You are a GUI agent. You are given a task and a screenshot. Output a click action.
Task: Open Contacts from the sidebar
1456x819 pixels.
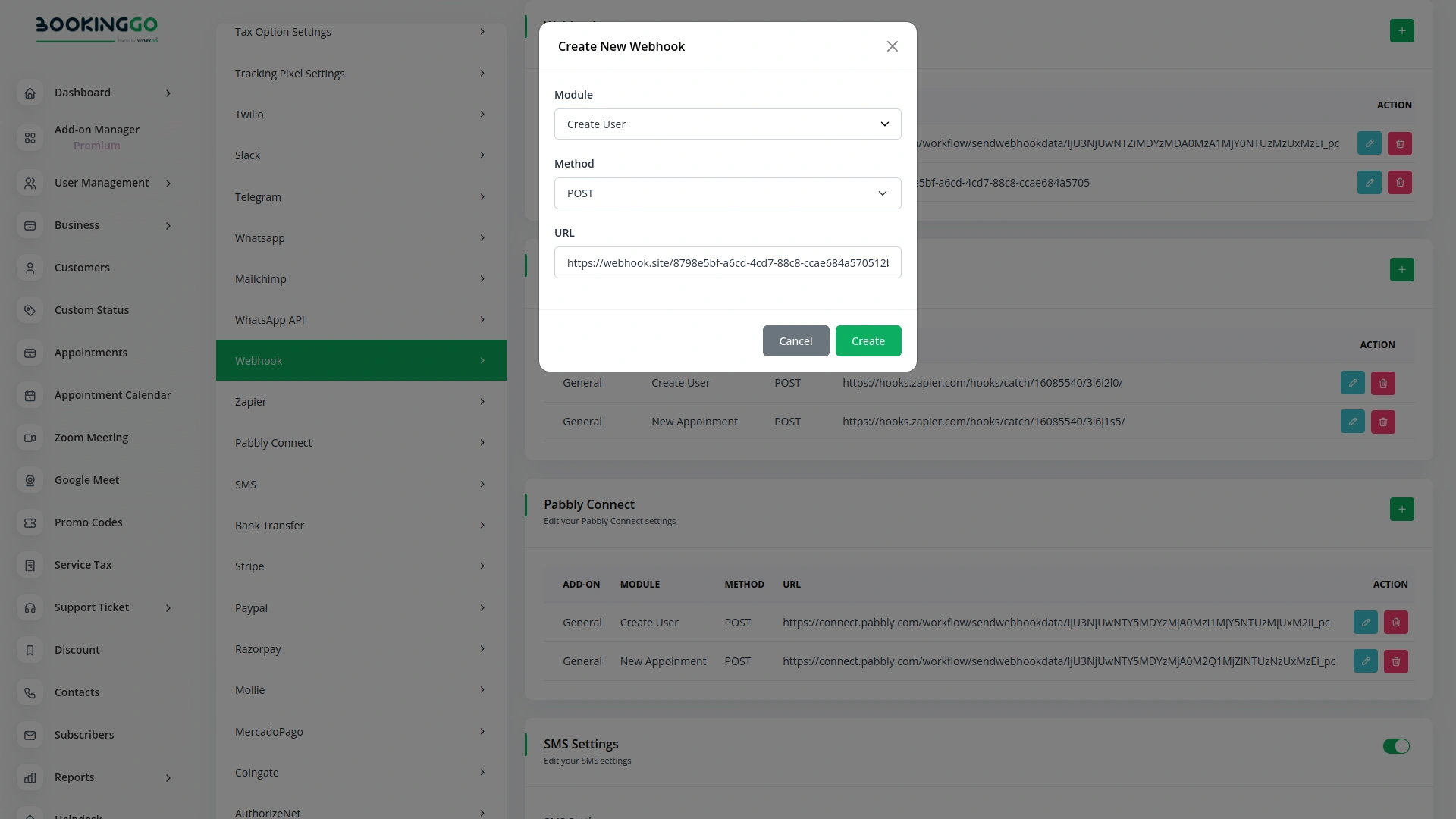tap(77, 692)
